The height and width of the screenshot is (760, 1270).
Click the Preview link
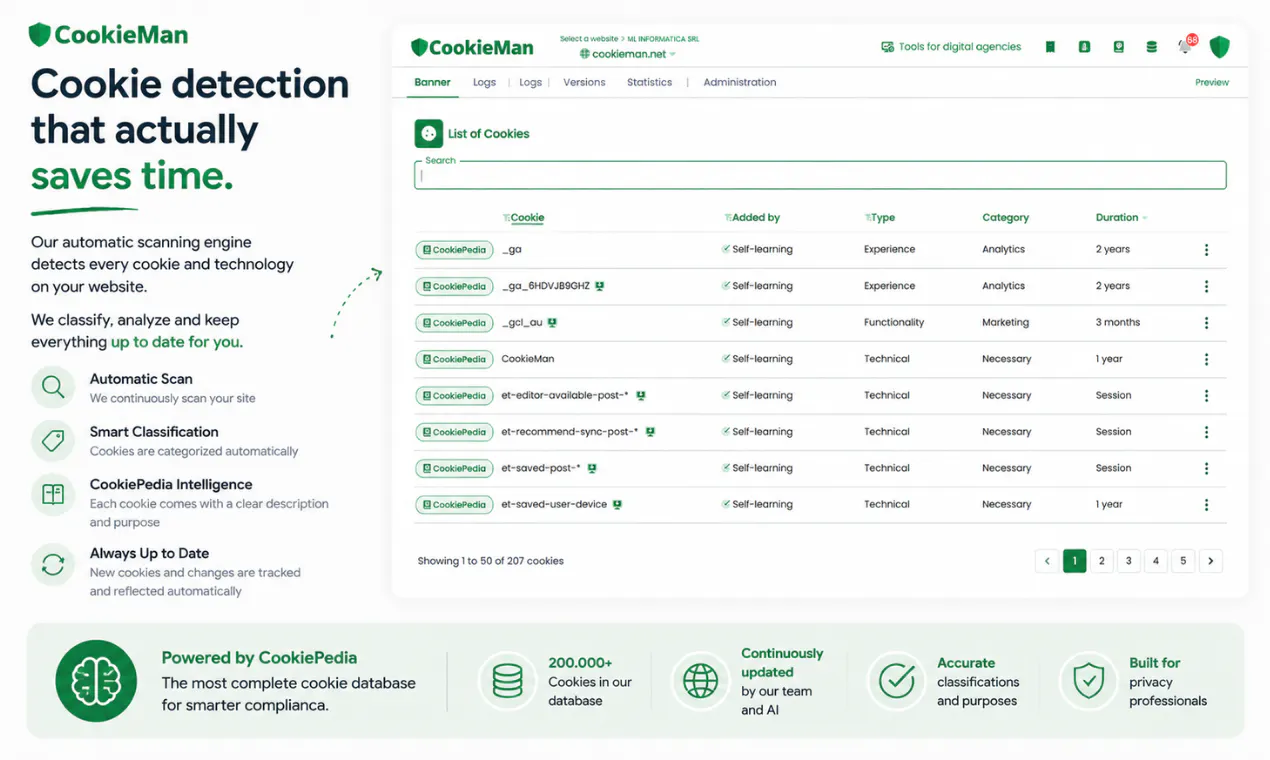click(1212, 82)
